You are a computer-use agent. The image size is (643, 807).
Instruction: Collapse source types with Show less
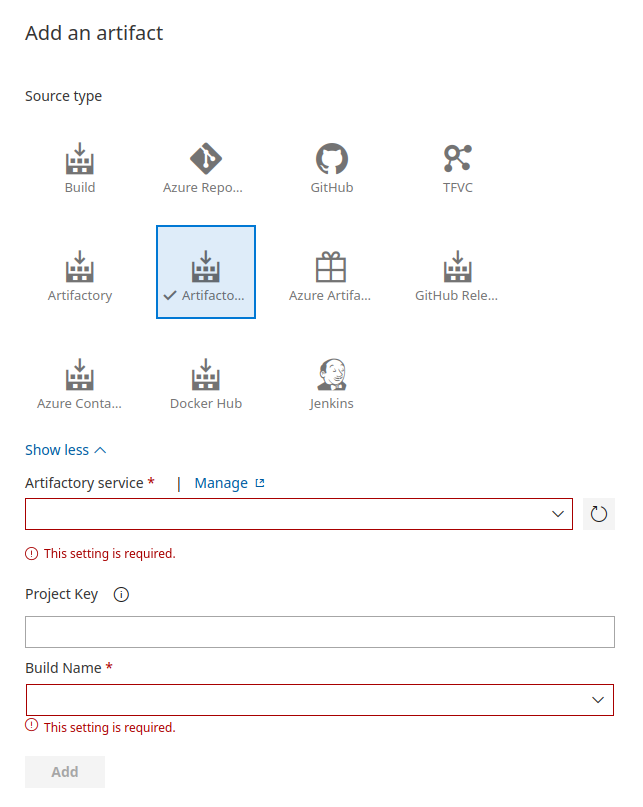pos(65,450)
